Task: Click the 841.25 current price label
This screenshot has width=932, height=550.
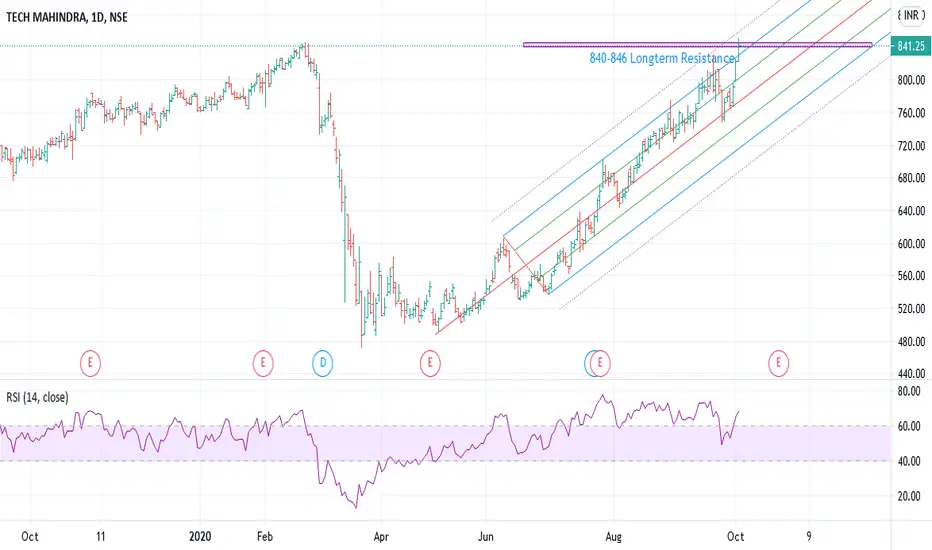Action: tap(911, 46)
